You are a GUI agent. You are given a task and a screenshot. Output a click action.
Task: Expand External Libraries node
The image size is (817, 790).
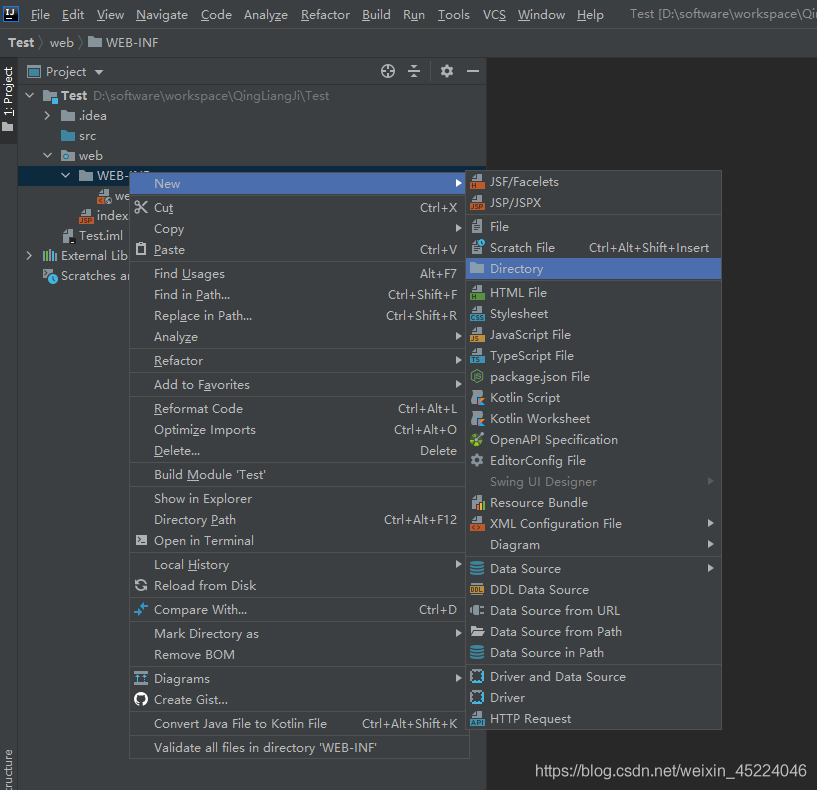click(29, 256)
